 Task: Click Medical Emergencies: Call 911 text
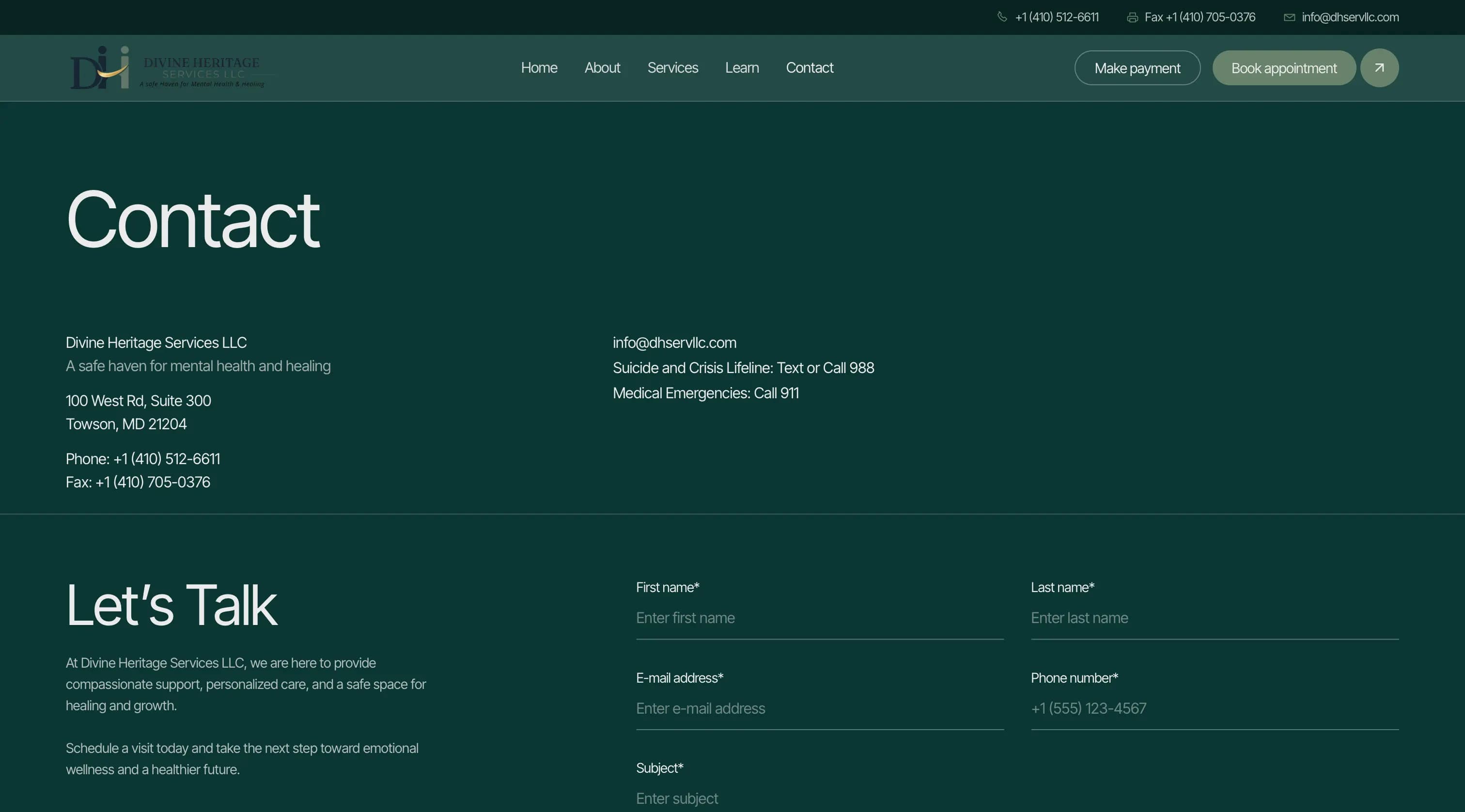(706, 393)
